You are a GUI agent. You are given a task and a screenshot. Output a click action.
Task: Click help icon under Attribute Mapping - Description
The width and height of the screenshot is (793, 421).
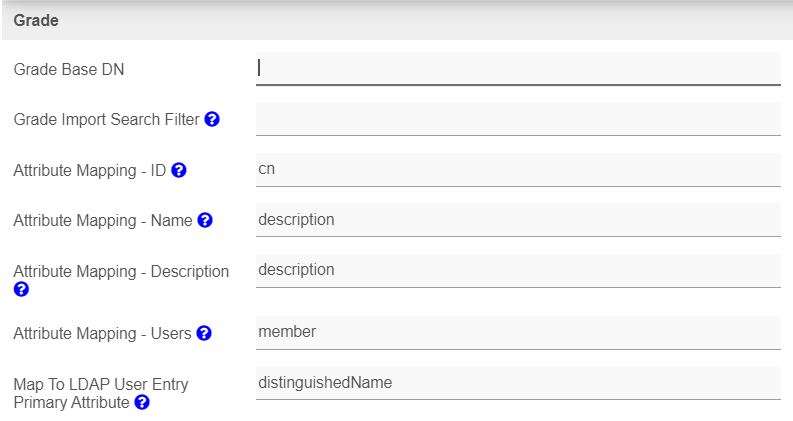pyautogui.click(x=21, y=289)
